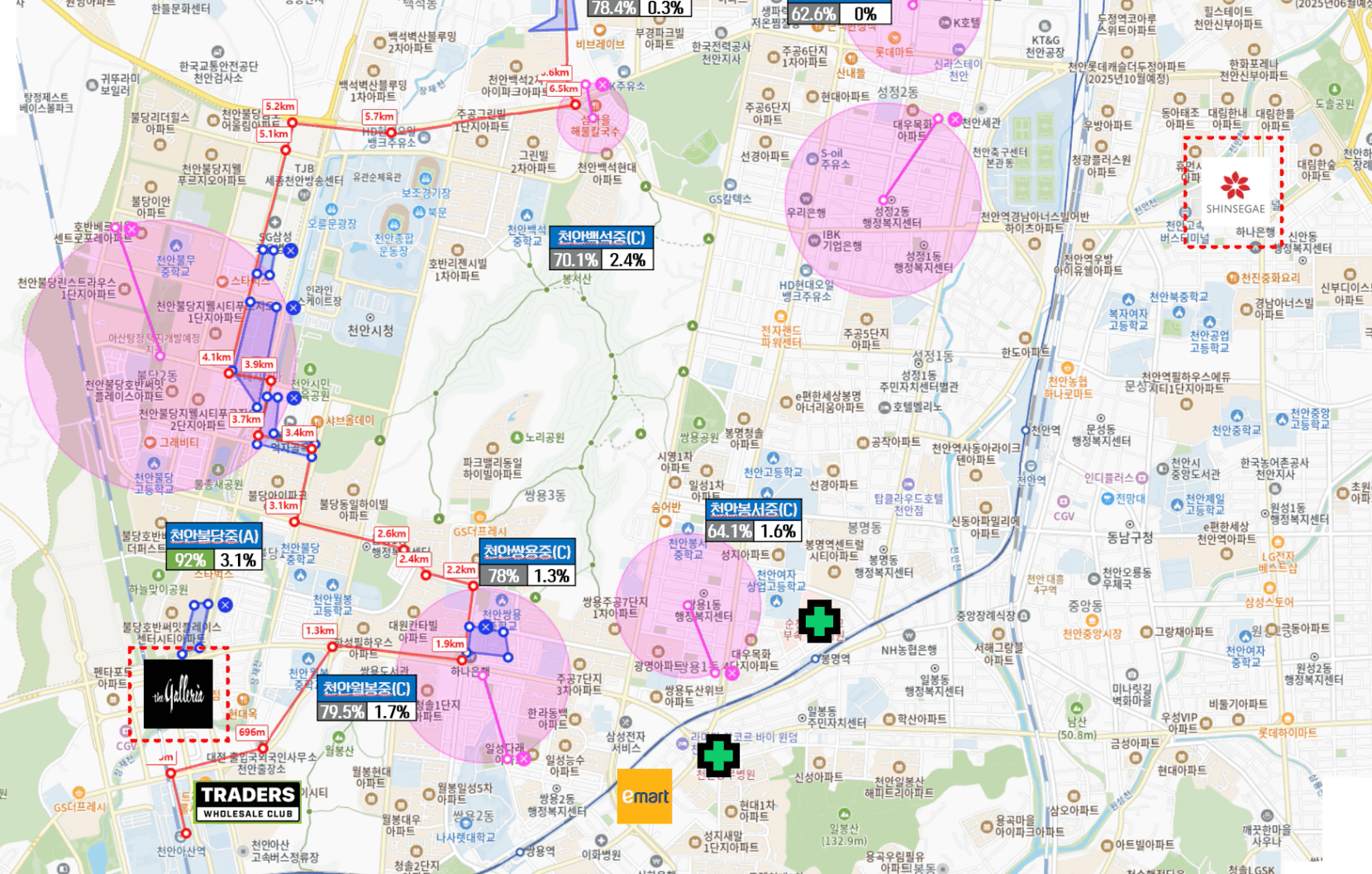The height and width of the screenshot is (874, 1372).
Task: Click the 일봉산 (132.9m) label
Action: point(844,834)
